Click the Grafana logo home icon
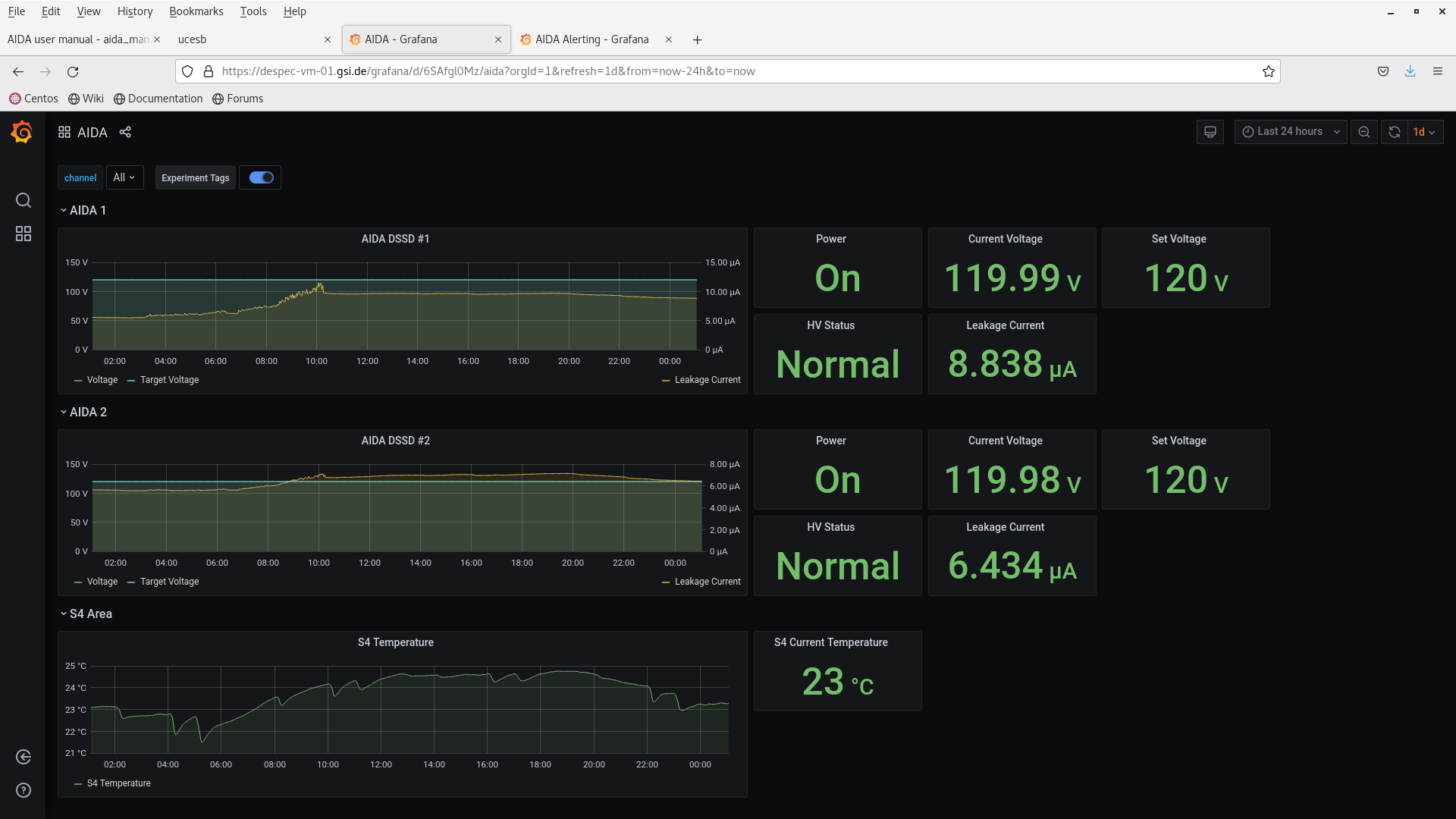Image resolution: width=1456 pixels, height=819 pixels. pos(22,133)
